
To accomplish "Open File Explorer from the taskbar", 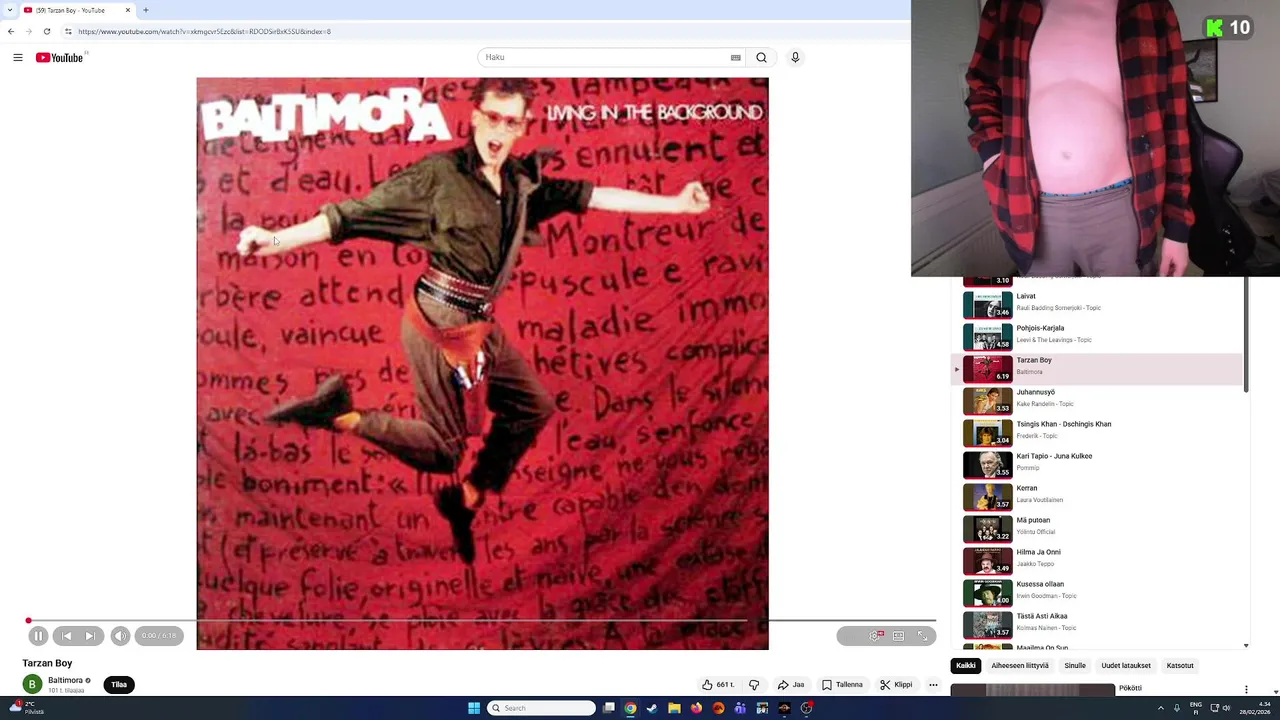I will click(674, 708).
